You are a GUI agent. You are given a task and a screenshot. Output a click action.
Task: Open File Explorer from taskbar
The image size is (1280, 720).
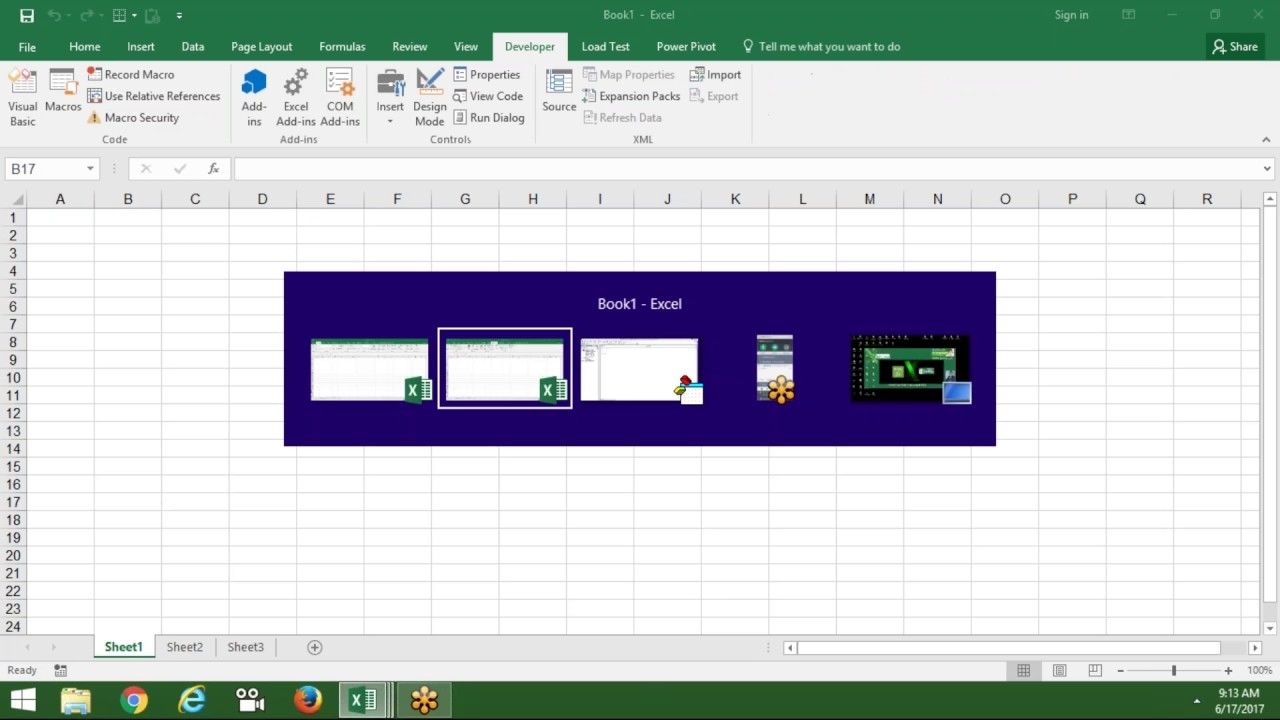tap(76, 701)
